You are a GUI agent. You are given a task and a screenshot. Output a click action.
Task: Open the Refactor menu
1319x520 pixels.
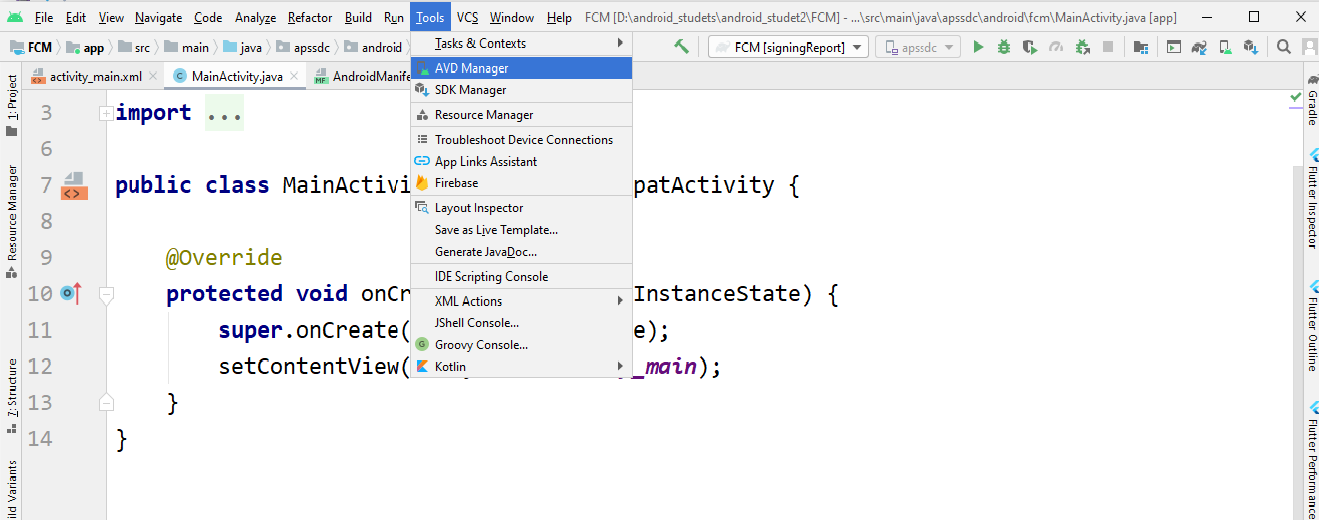coord(310,17)
